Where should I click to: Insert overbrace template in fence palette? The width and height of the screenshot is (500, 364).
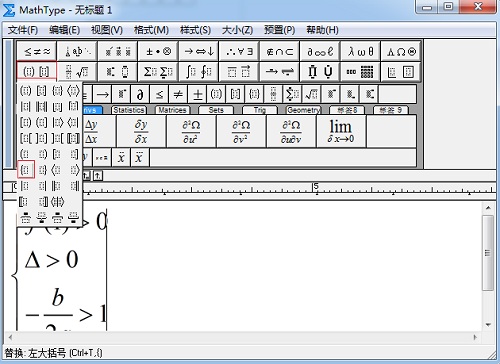pos(26,217)
